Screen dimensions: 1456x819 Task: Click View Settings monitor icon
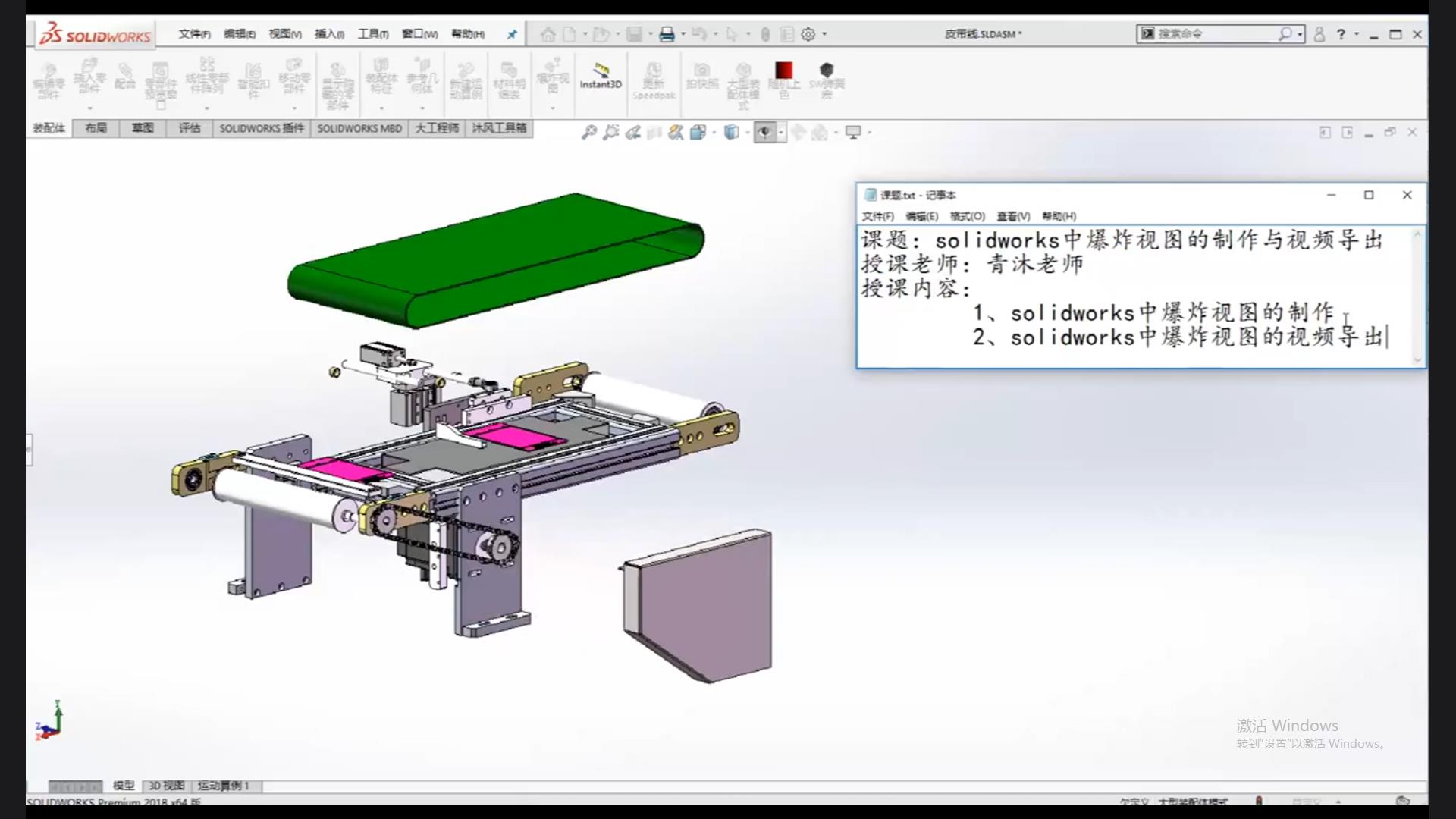tap(853, 133)
